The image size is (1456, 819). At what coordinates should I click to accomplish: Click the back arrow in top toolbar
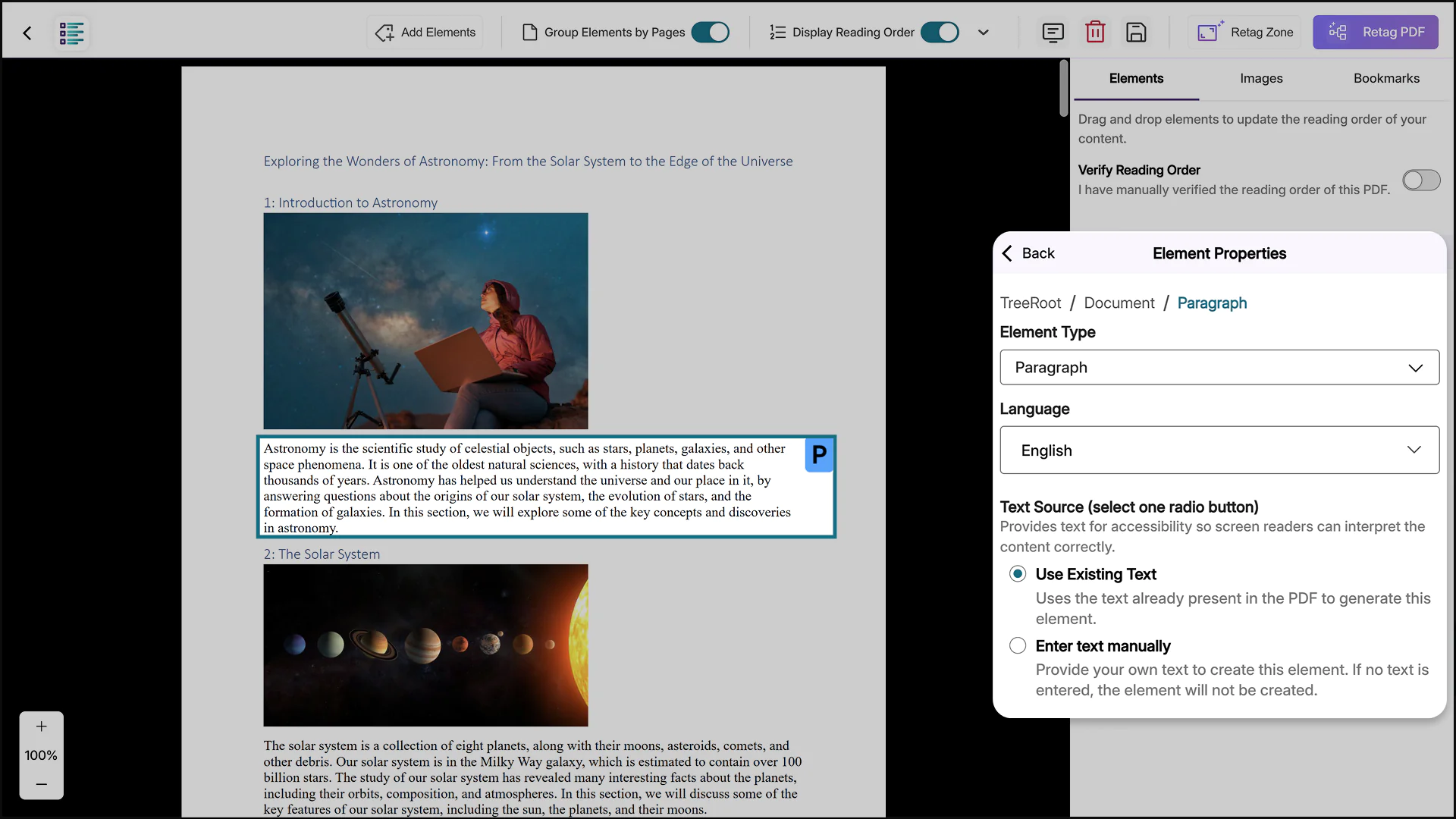pos(27,33)
